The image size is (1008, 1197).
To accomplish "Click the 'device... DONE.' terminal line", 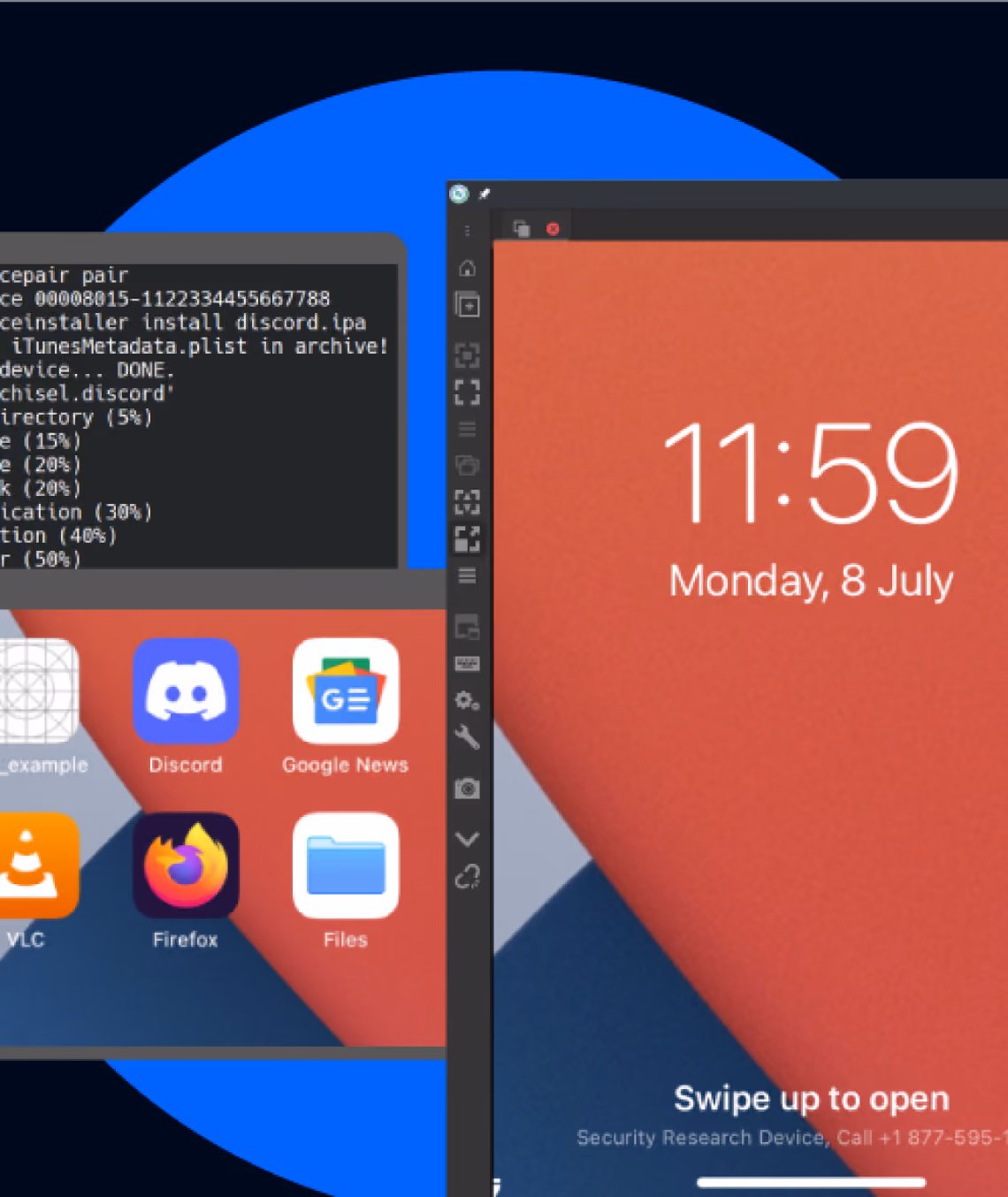I will point(87,370).
